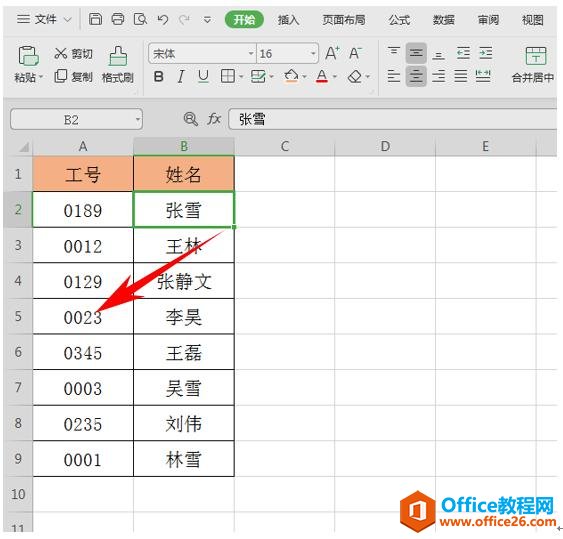Viewport: 563px width, 539px height.
Task: Switch to the 插入 (Insert) tab
Action: (288, 20)
